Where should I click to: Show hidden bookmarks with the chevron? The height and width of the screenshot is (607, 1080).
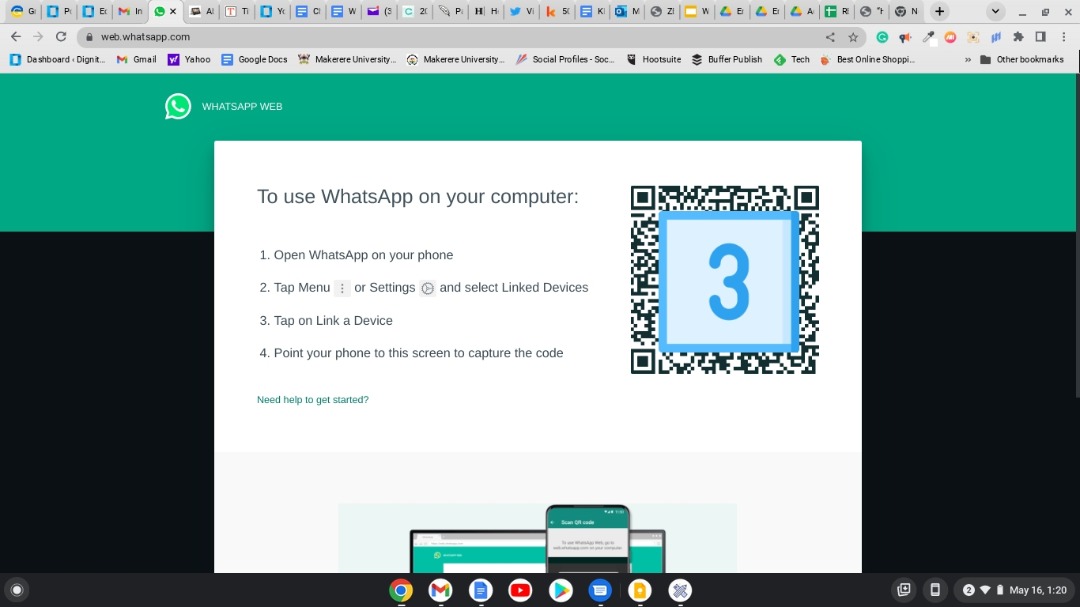tap(968, 59)
